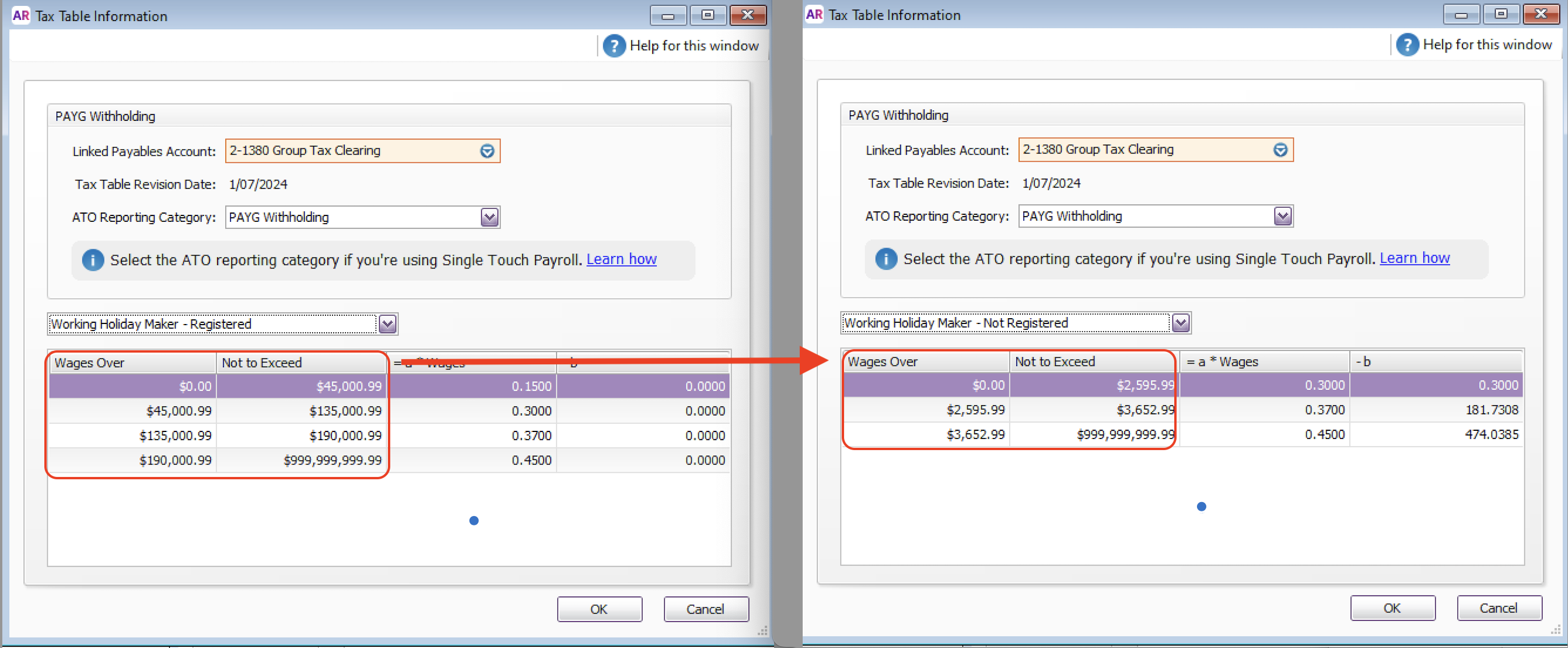
Task: Click Learn how link in right window
Action: tap(1414, 258)
